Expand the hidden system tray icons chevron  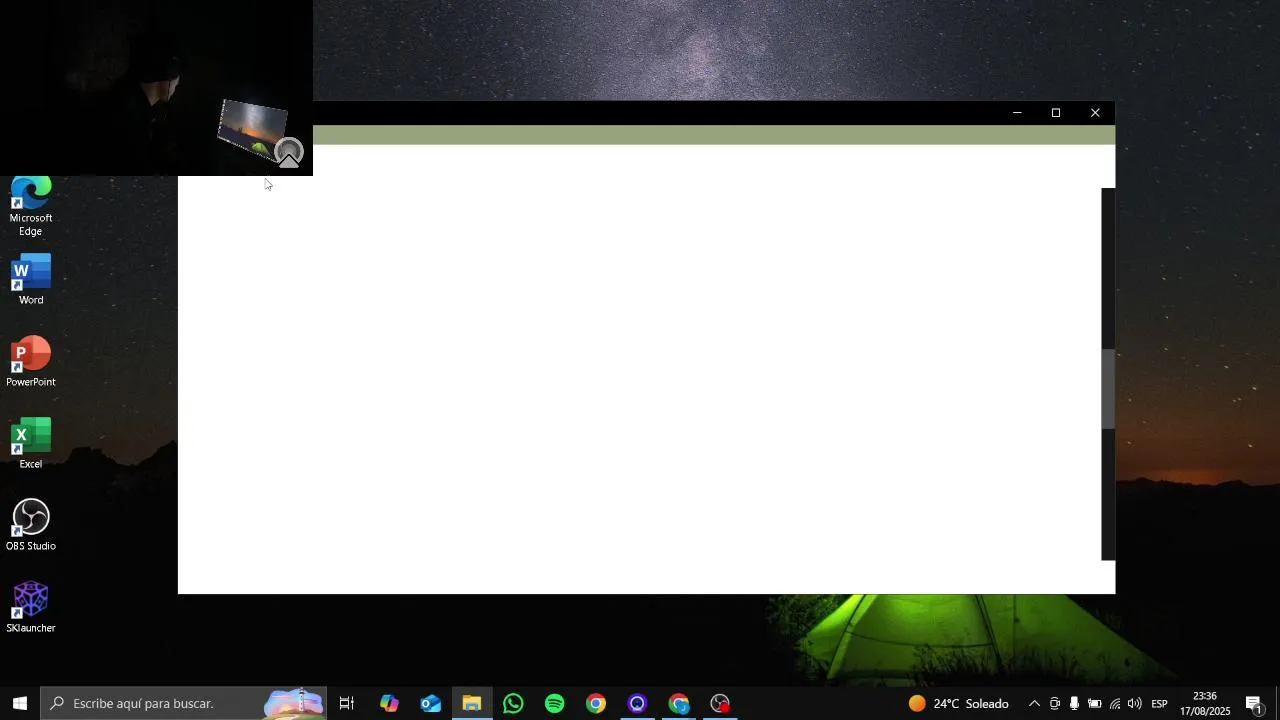click(1034, 703)
